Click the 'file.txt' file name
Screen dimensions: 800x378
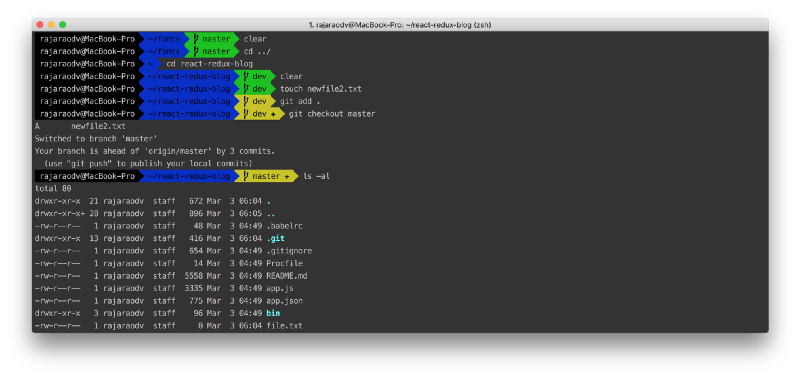[285, 325]
